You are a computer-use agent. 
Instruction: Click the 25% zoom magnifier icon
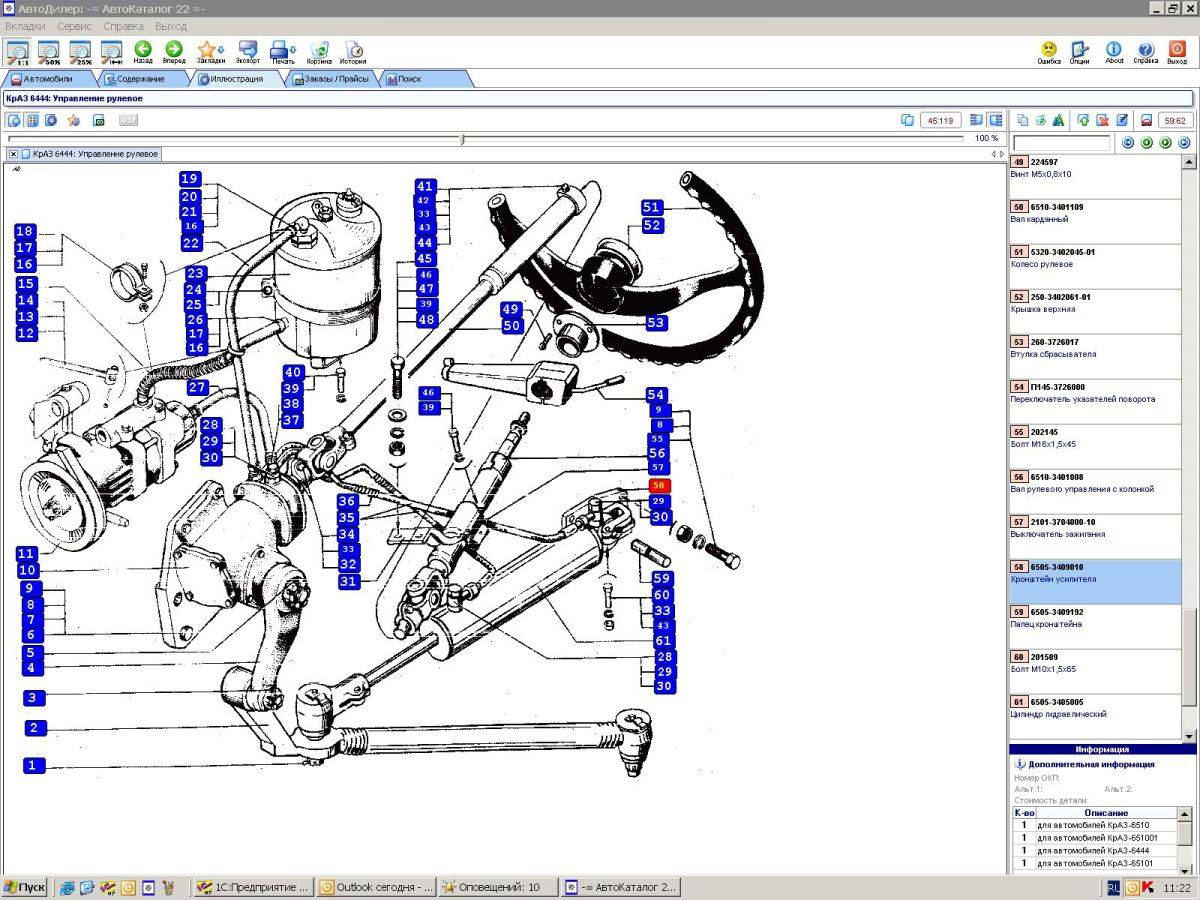80,50
